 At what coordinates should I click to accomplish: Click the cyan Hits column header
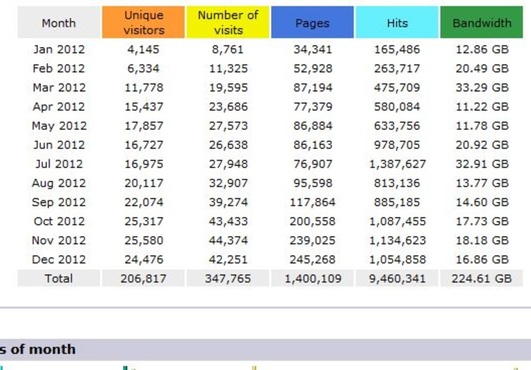pyautogui.click(x=397, y=22)
